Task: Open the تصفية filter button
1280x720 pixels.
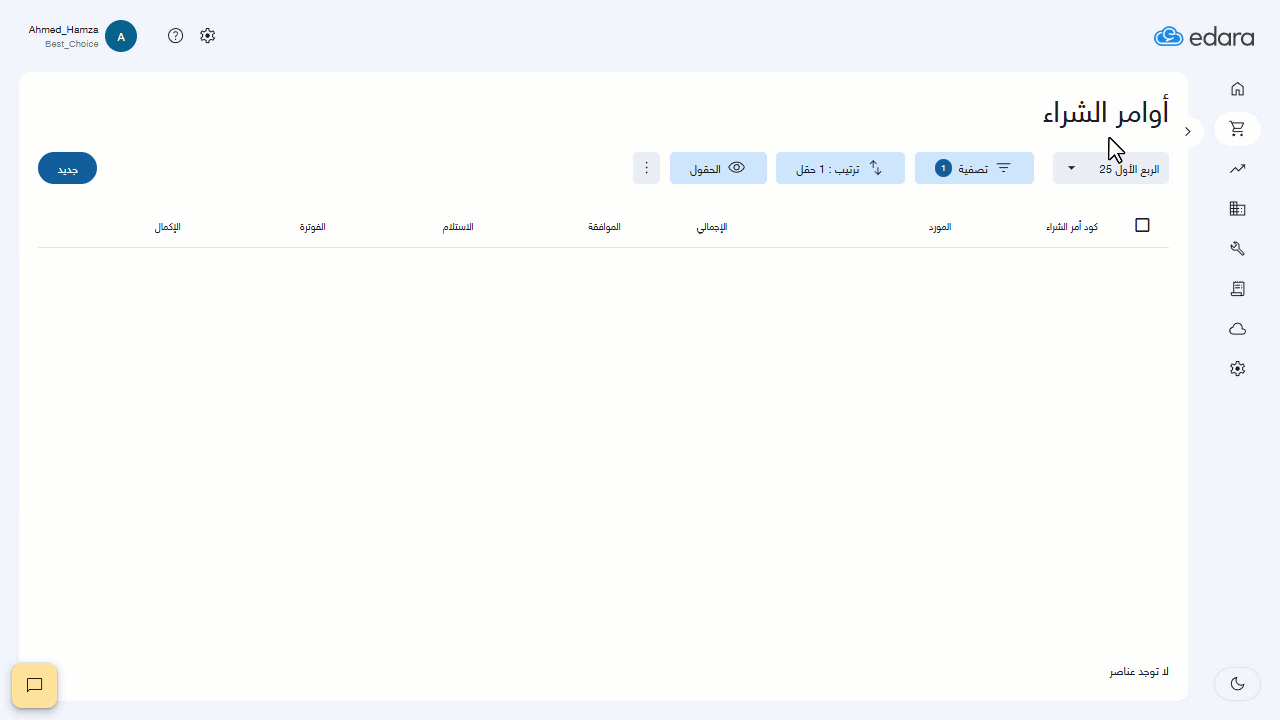Action: 974,168
